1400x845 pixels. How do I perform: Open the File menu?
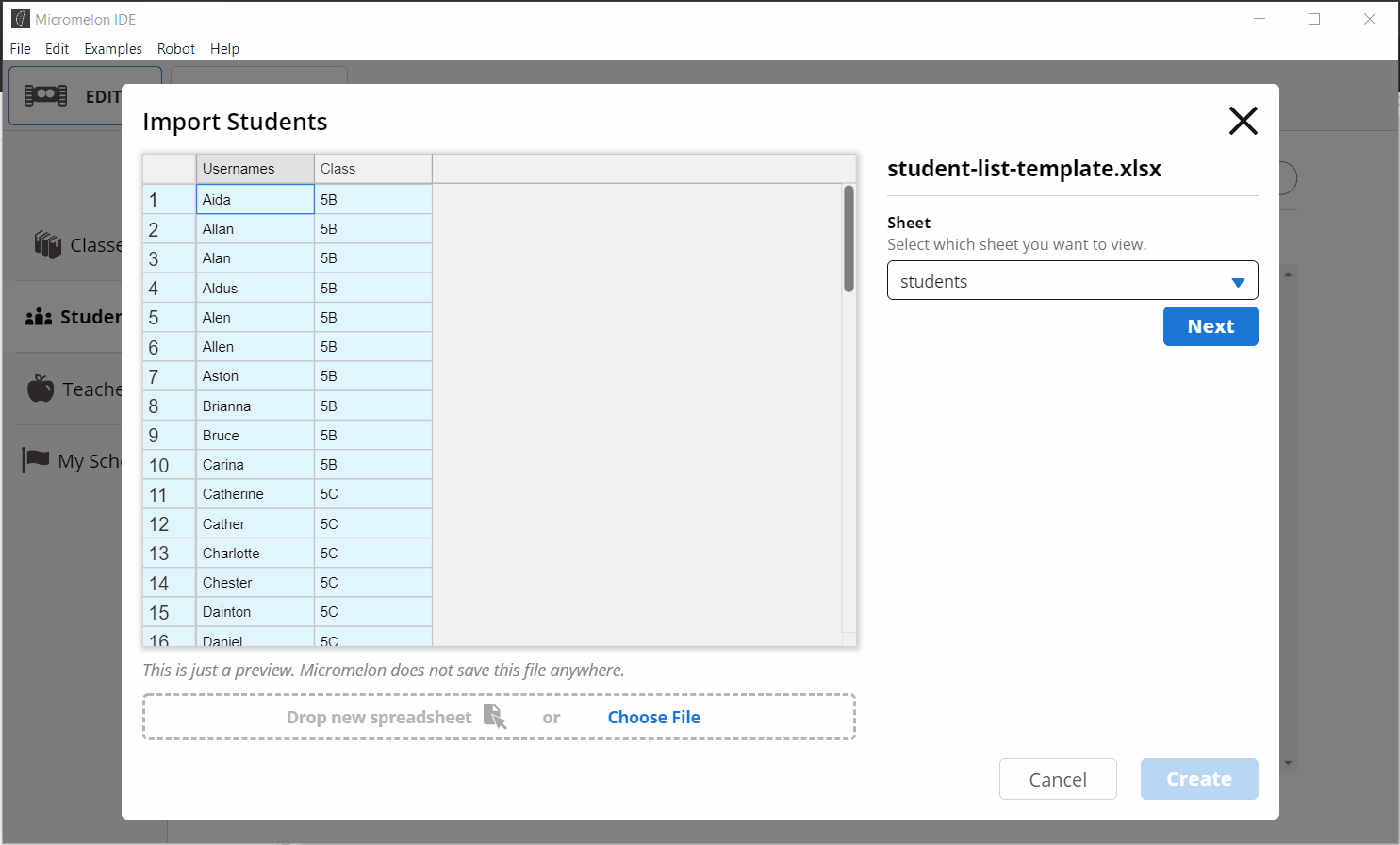click(20, 49)
